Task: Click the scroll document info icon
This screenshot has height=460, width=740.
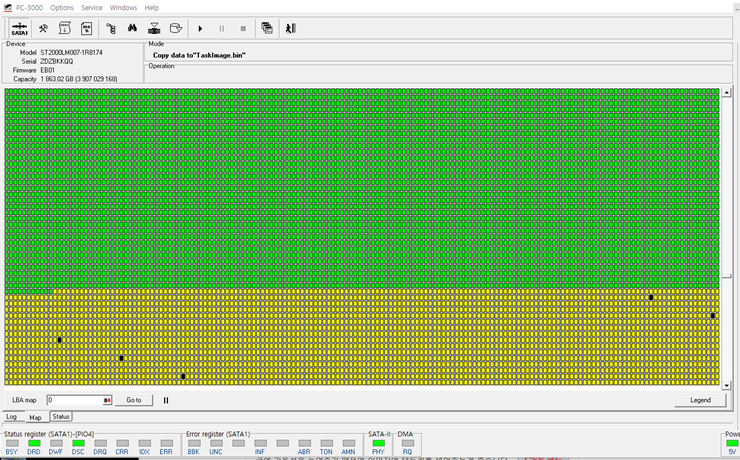Action: [66, 28]
